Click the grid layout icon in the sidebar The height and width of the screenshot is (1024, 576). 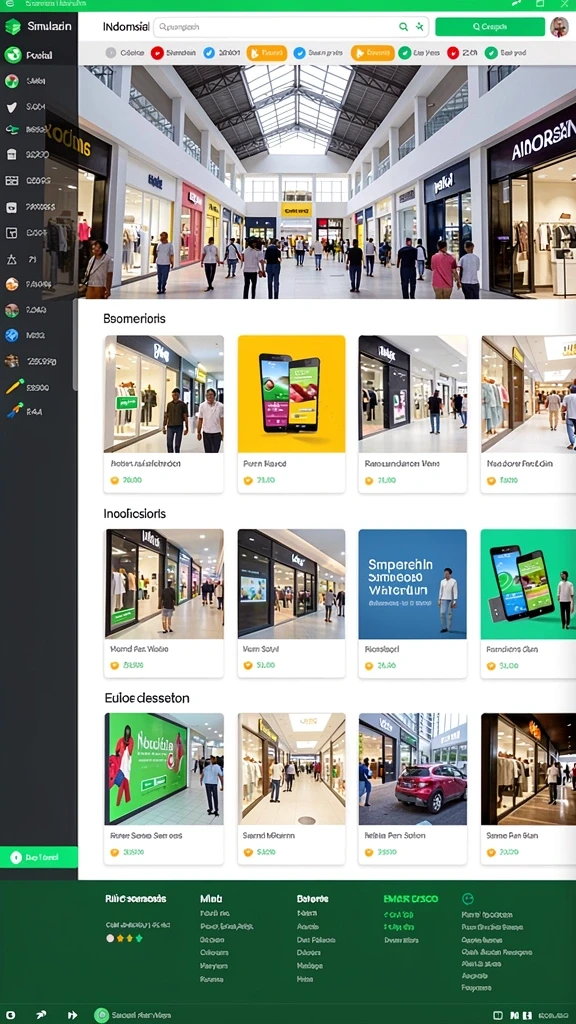click(x=12, y=180)
